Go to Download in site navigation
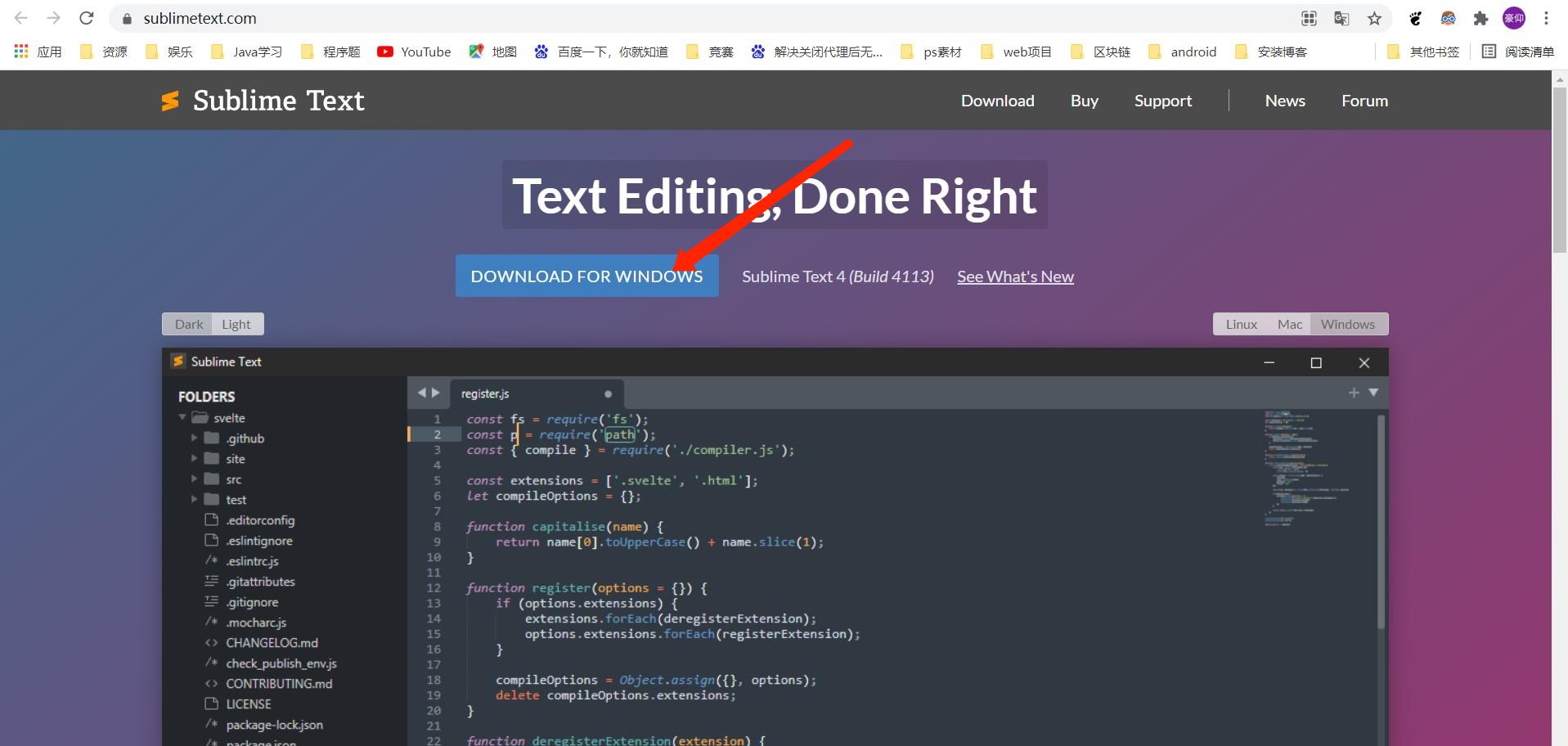This screenshot has height=746, width=1568. (998, 101)
